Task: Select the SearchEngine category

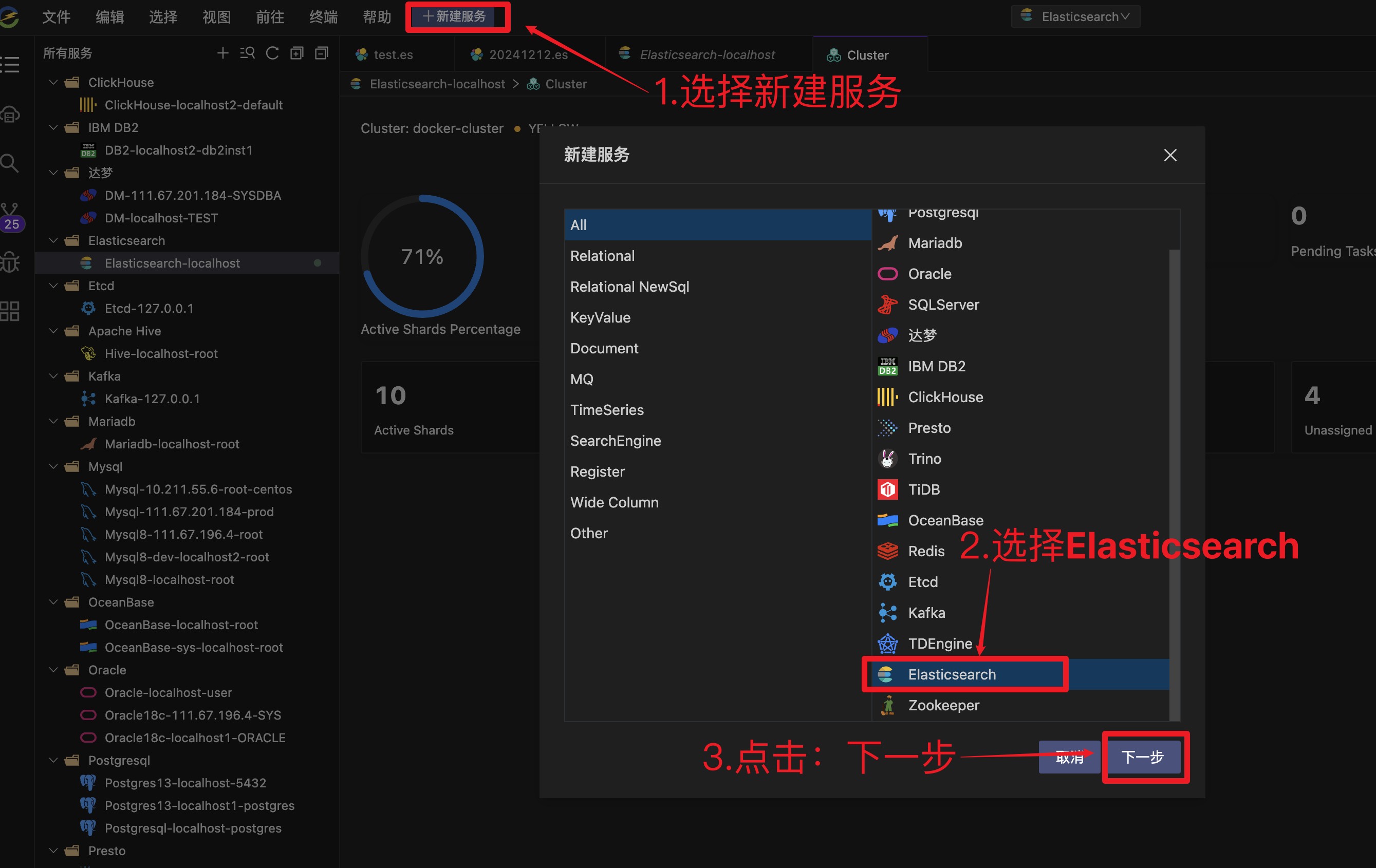Action: tap(616, 441)
